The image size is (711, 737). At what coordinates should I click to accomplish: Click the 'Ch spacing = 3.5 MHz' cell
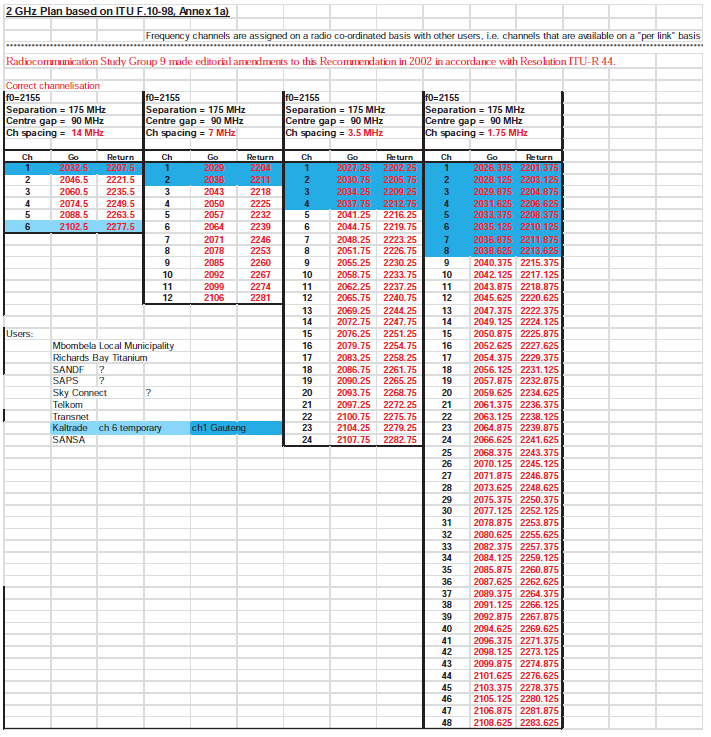tap(334, 133)
